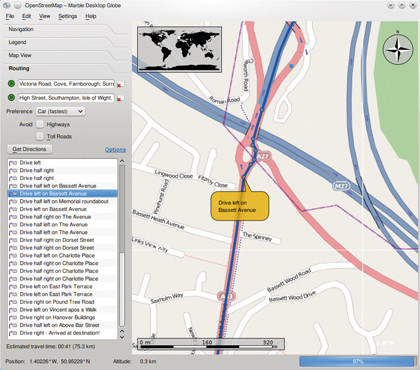Open the Help menu
Viewport: 420px width, 370px height.
tap(91, 16)
